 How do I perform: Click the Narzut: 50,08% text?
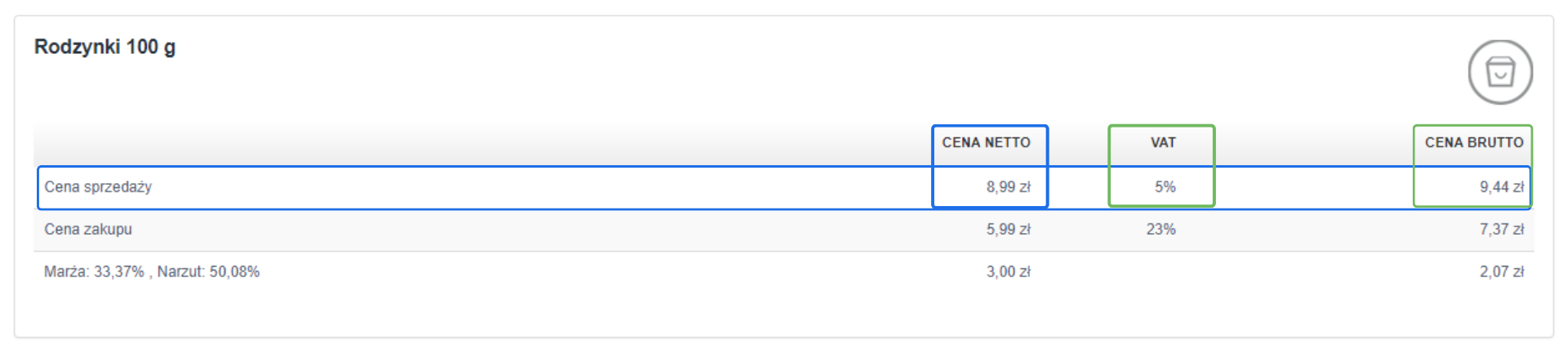point(208,272)
